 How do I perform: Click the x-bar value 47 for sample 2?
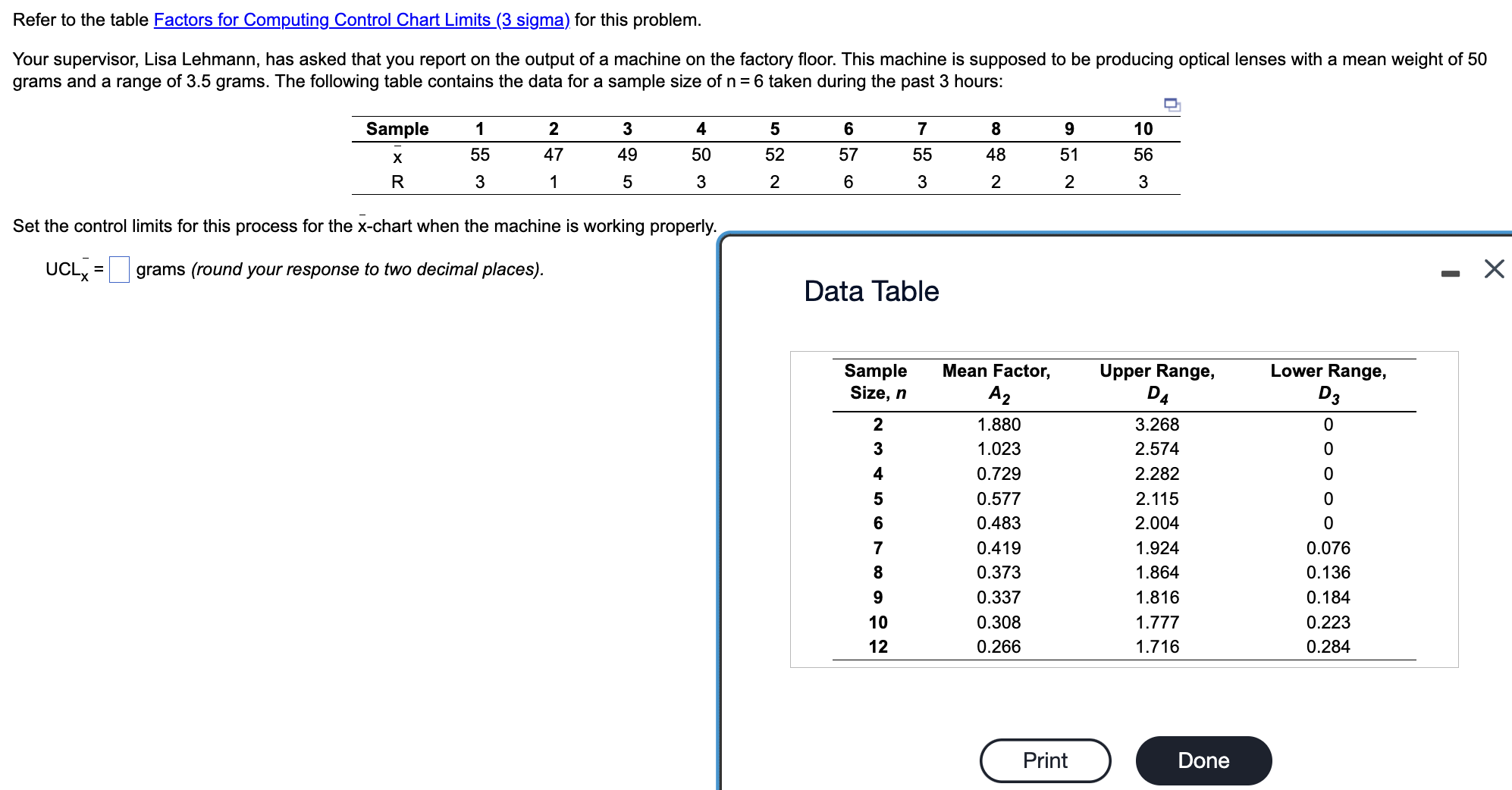coord(554,155)
